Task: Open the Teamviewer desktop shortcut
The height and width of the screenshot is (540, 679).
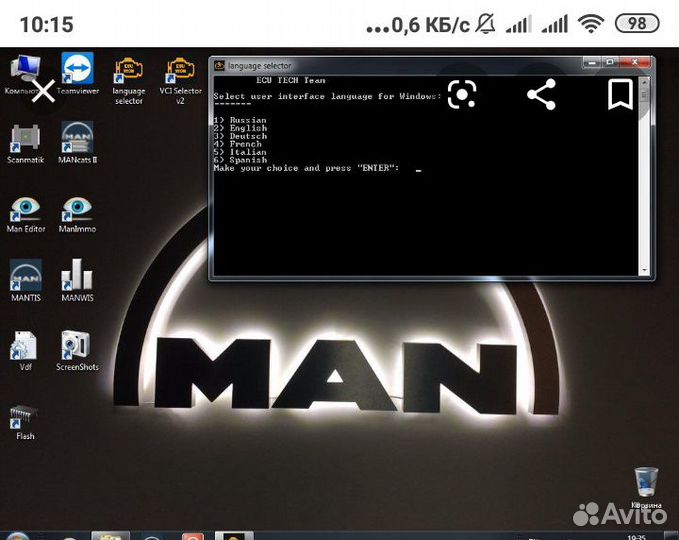Action: coord(77,74)
